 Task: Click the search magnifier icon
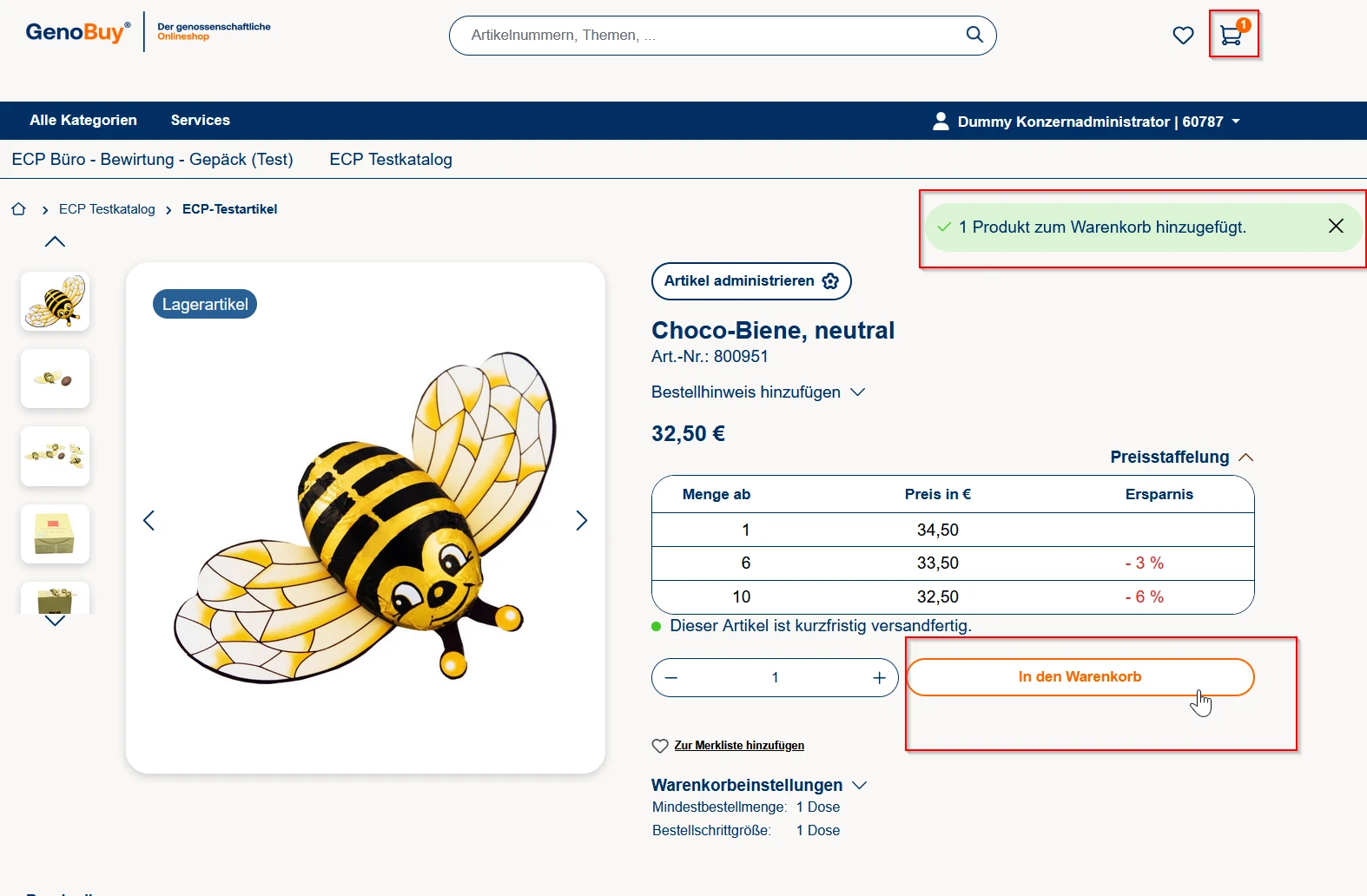click(974, 35)
